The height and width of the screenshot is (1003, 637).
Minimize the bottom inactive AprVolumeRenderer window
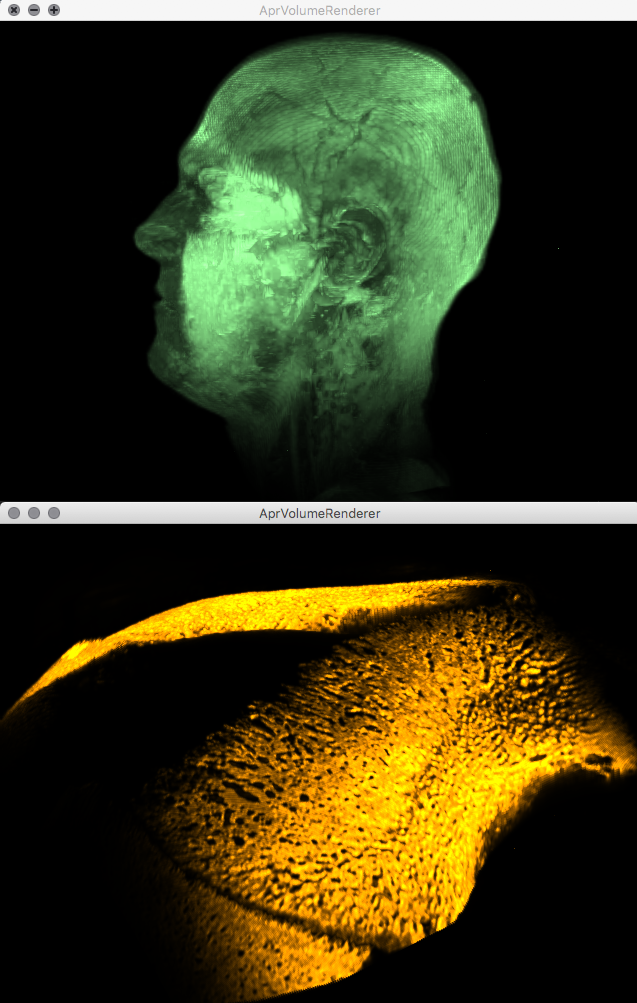point(34,513)
